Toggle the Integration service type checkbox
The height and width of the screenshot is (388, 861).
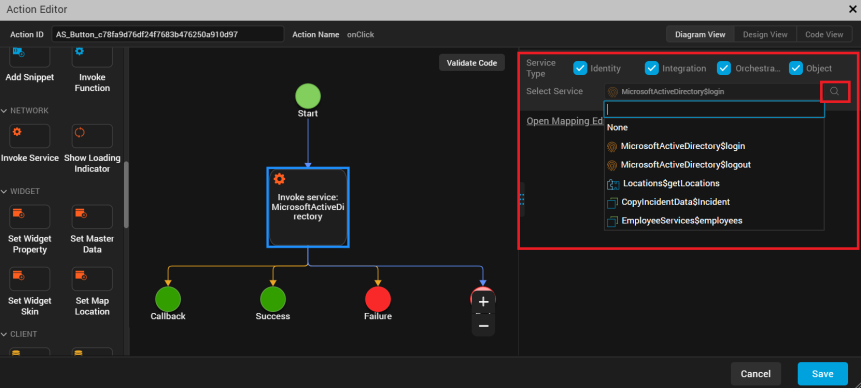click(652, 68)
